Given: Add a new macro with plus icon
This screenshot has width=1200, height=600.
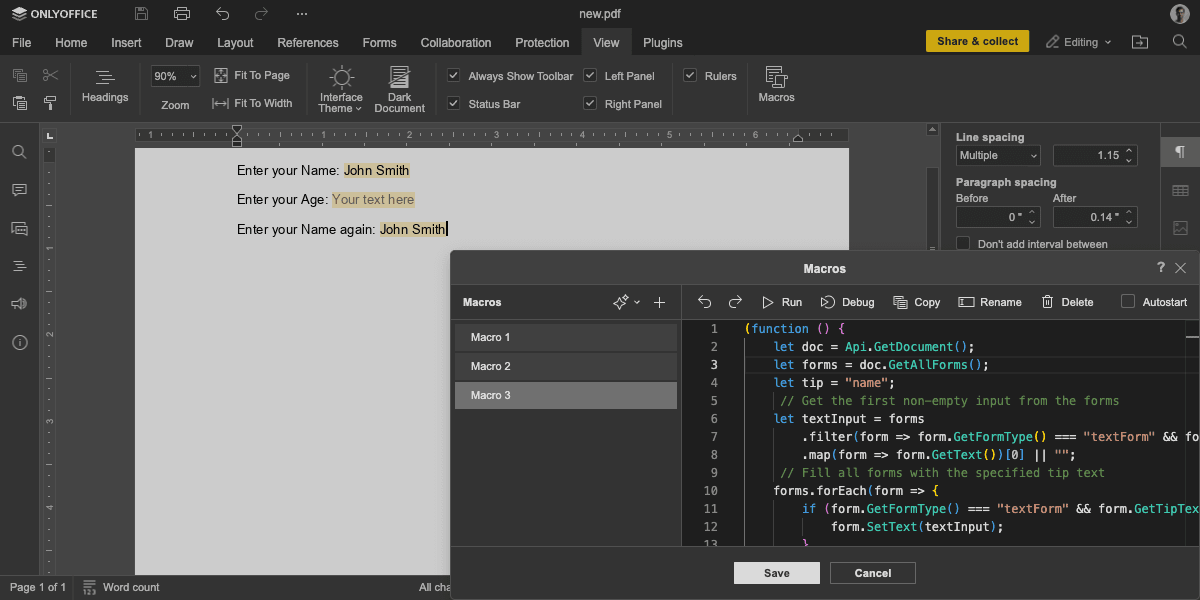Looking at the screenshot, I should [660, 302].
